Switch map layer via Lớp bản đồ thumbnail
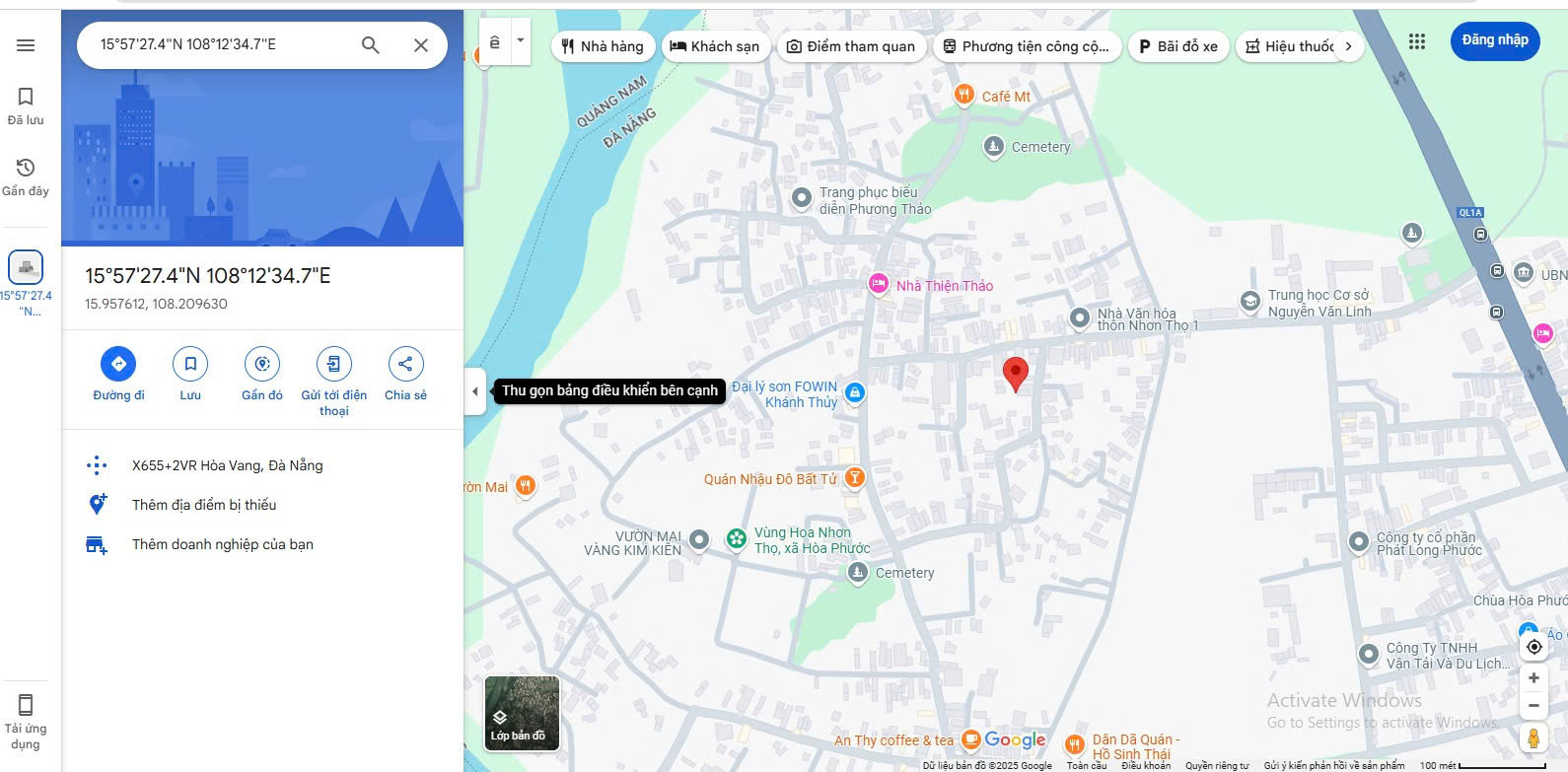The width and height of the screenshot is (1568, 772). (x=522, y=714)
